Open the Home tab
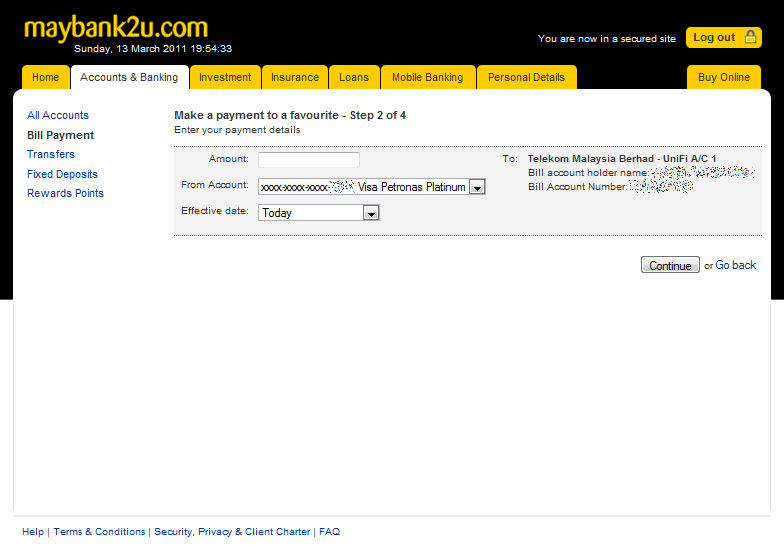 tap(46, 78)
